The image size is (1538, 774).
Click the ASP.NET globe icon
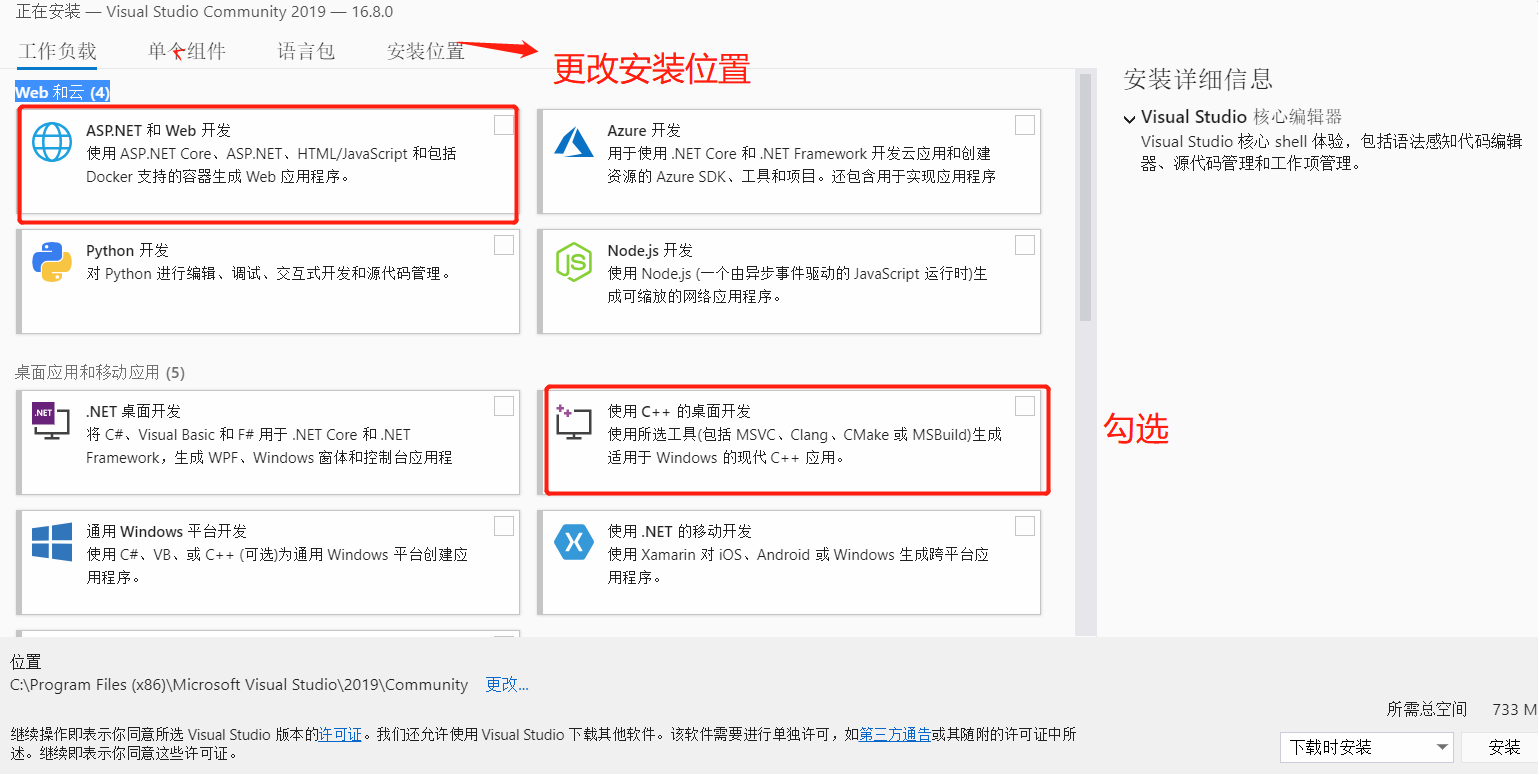point(51,142)
